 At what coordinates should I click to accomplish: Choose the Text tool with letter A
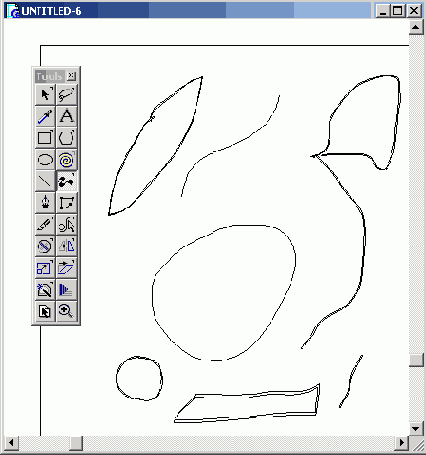[x=67, y=116]
